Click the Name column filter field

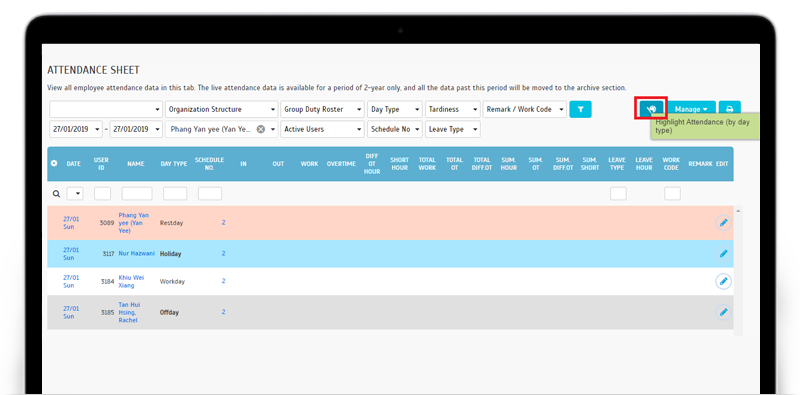click(x=137, y=193)
